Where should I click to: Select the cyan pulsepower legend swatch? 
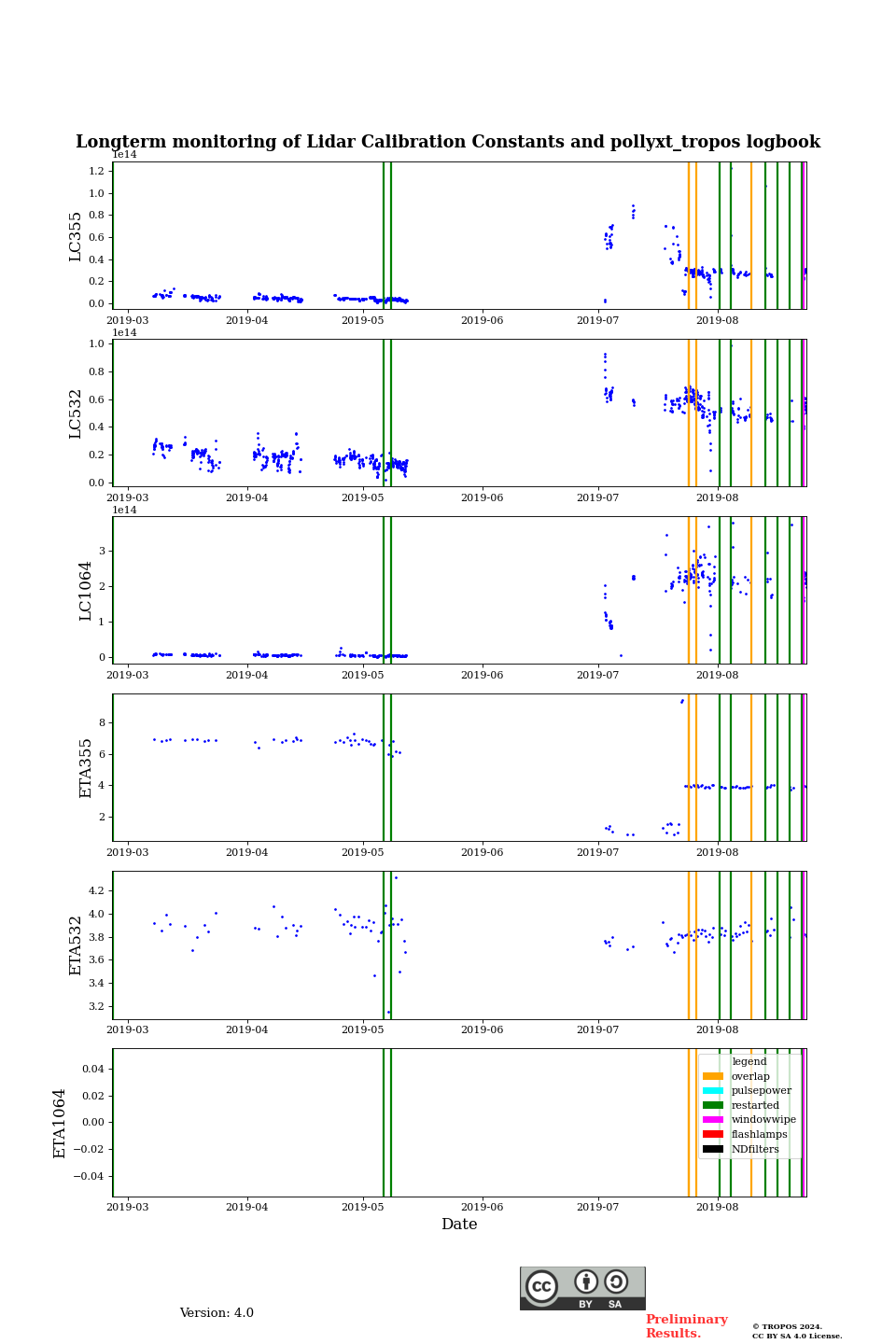point(713,1091)
